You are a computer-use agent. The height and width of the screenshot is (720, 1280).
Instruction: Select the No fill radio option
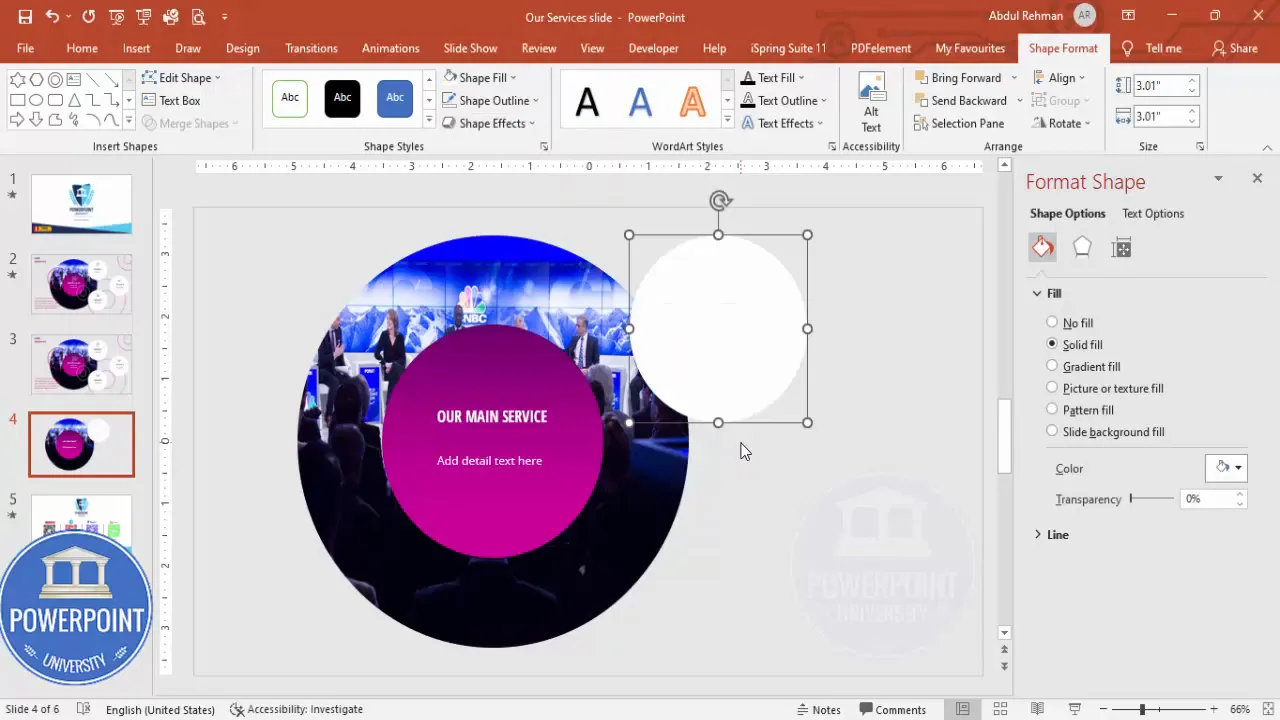[x=1052, y=322]
